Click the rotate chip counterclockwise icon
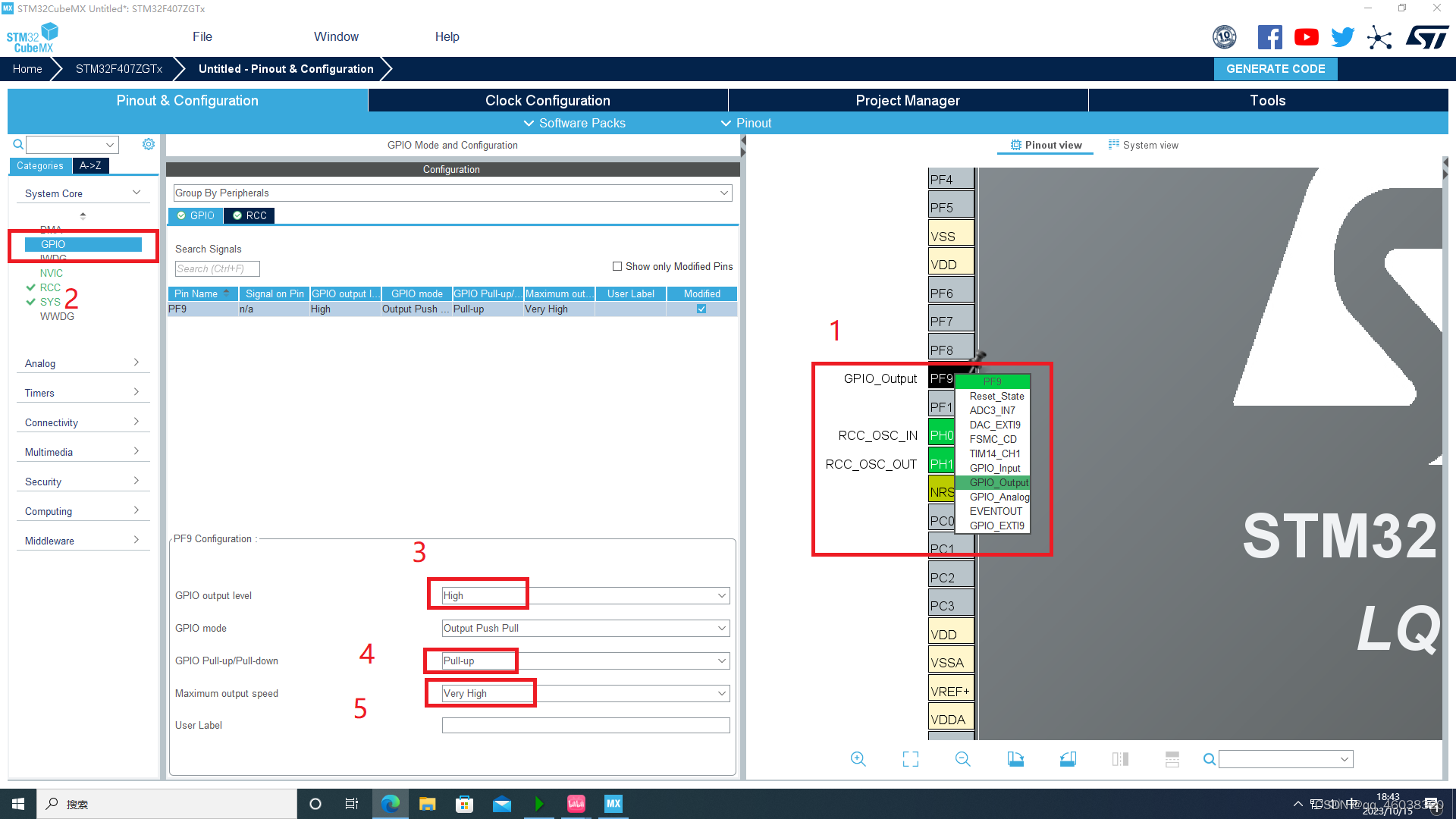This screenshot has width=1456, height=819. [1068, 759]
